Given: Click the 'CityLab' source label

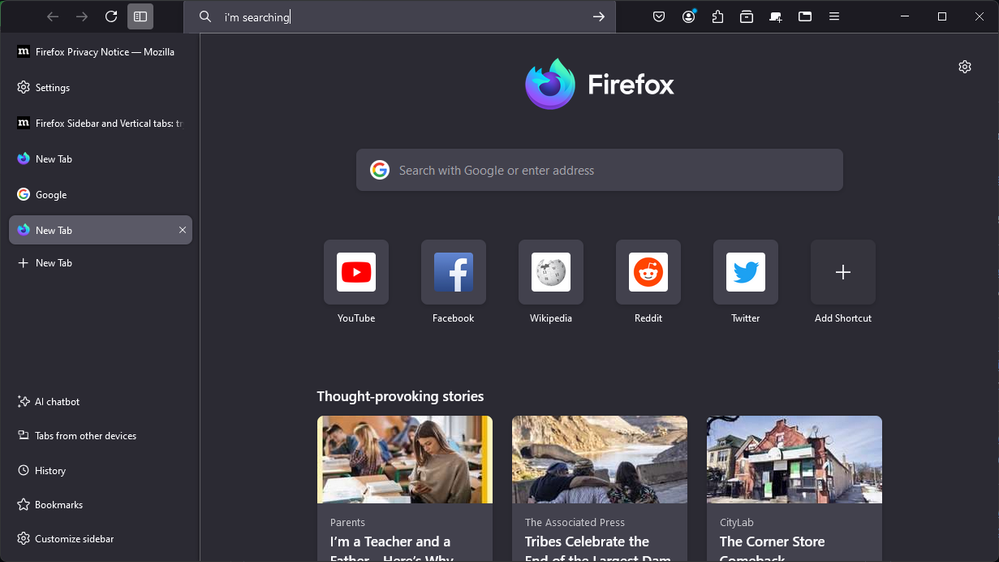Looking at the screenshot, I should [737, 522].
